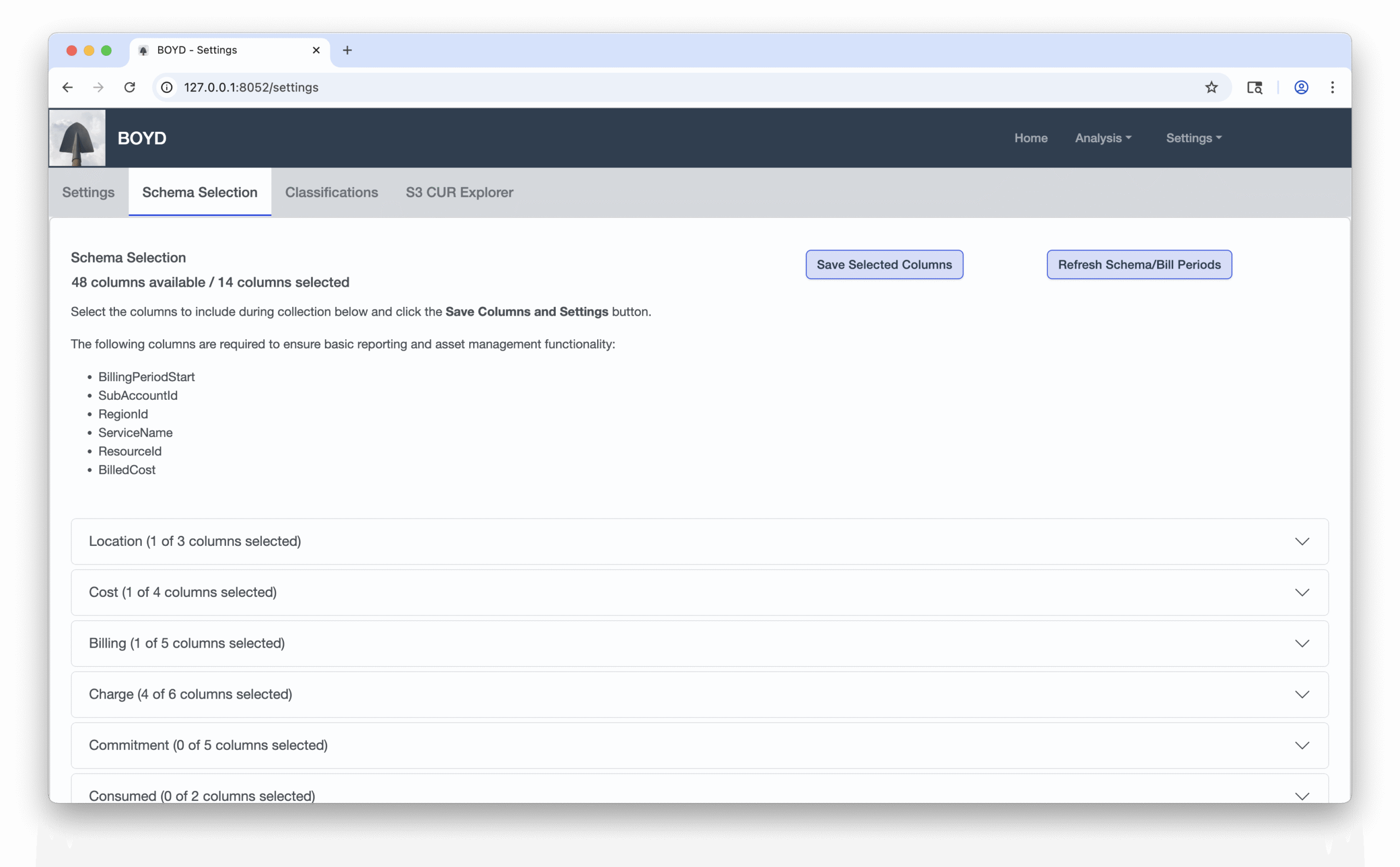Screen dimensions: 1400x867
Task: Click the tab search icon in the toolbar
Action: pos(1255,87)
